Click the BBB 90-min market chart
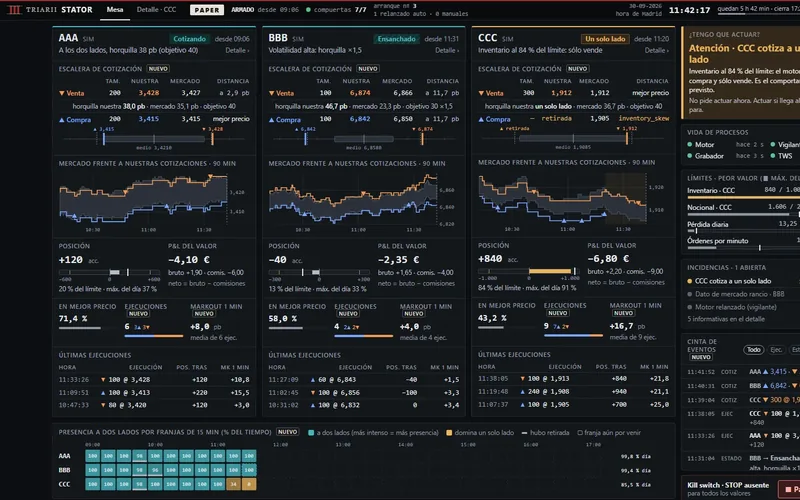Image resolution: width=800 pixels, height=500 pixels. (363, 202)
